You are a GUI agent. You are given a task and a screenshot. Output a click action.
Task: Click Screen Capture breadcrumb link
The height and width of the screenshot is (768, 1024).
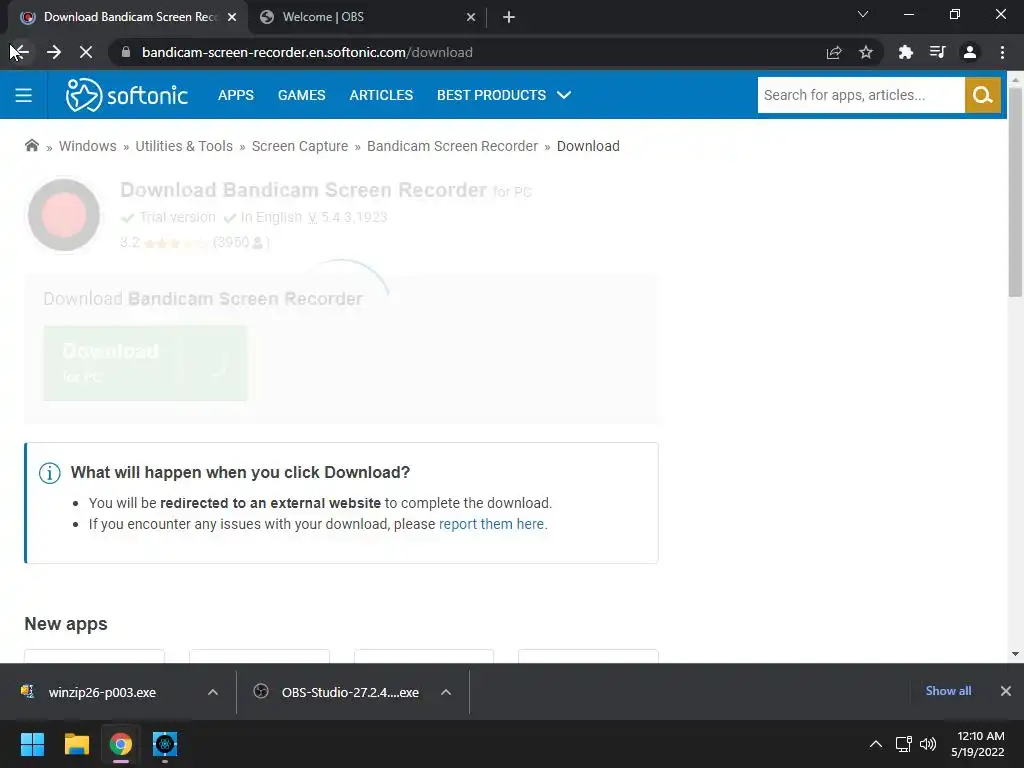300,146
